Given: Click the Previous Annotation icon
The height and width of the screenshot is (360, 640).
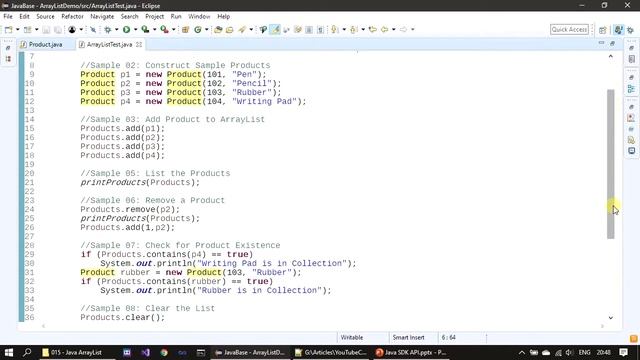Looking at the screenshot, I should point(353,30).
